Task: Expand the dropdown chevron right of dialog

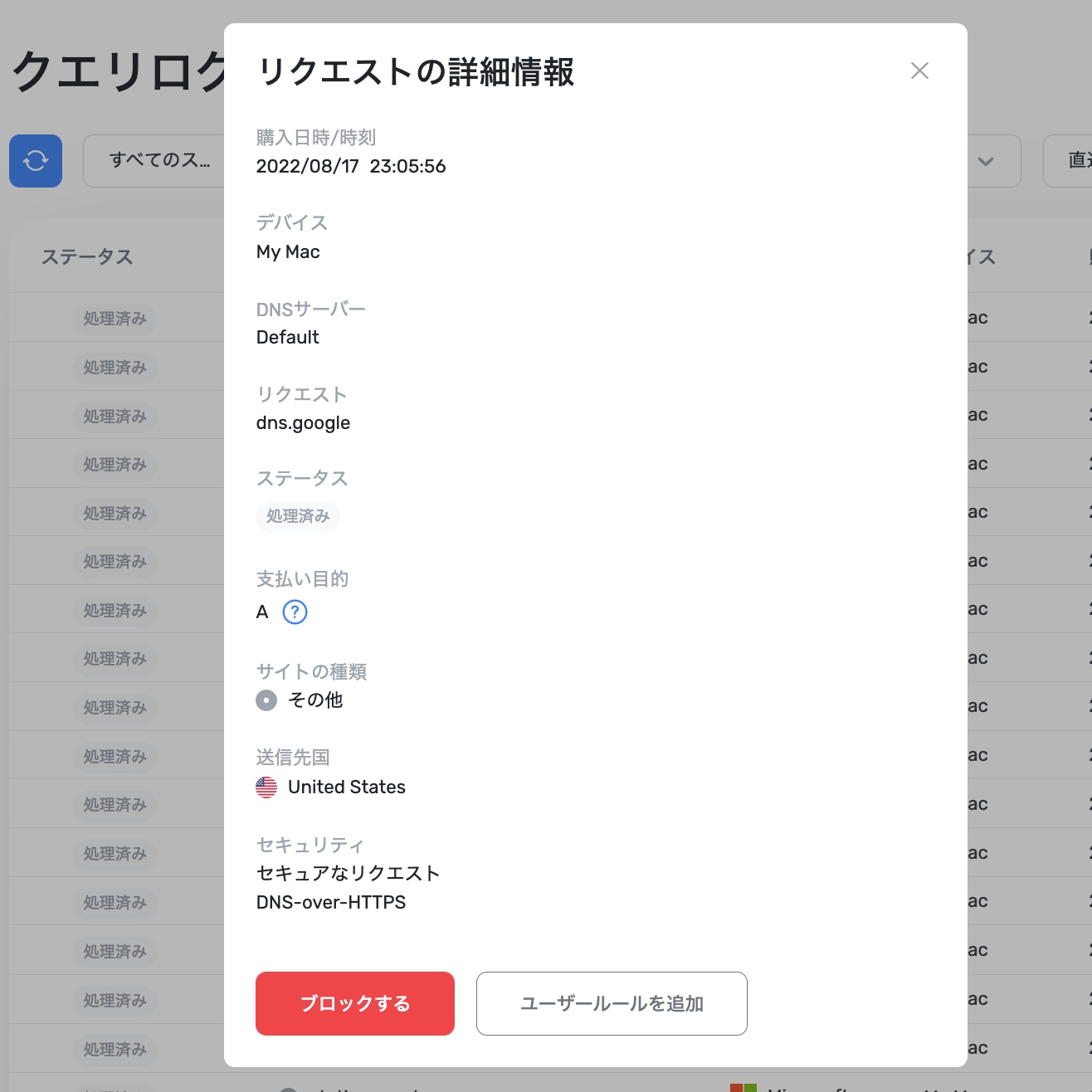Action: tap(986, 161)
